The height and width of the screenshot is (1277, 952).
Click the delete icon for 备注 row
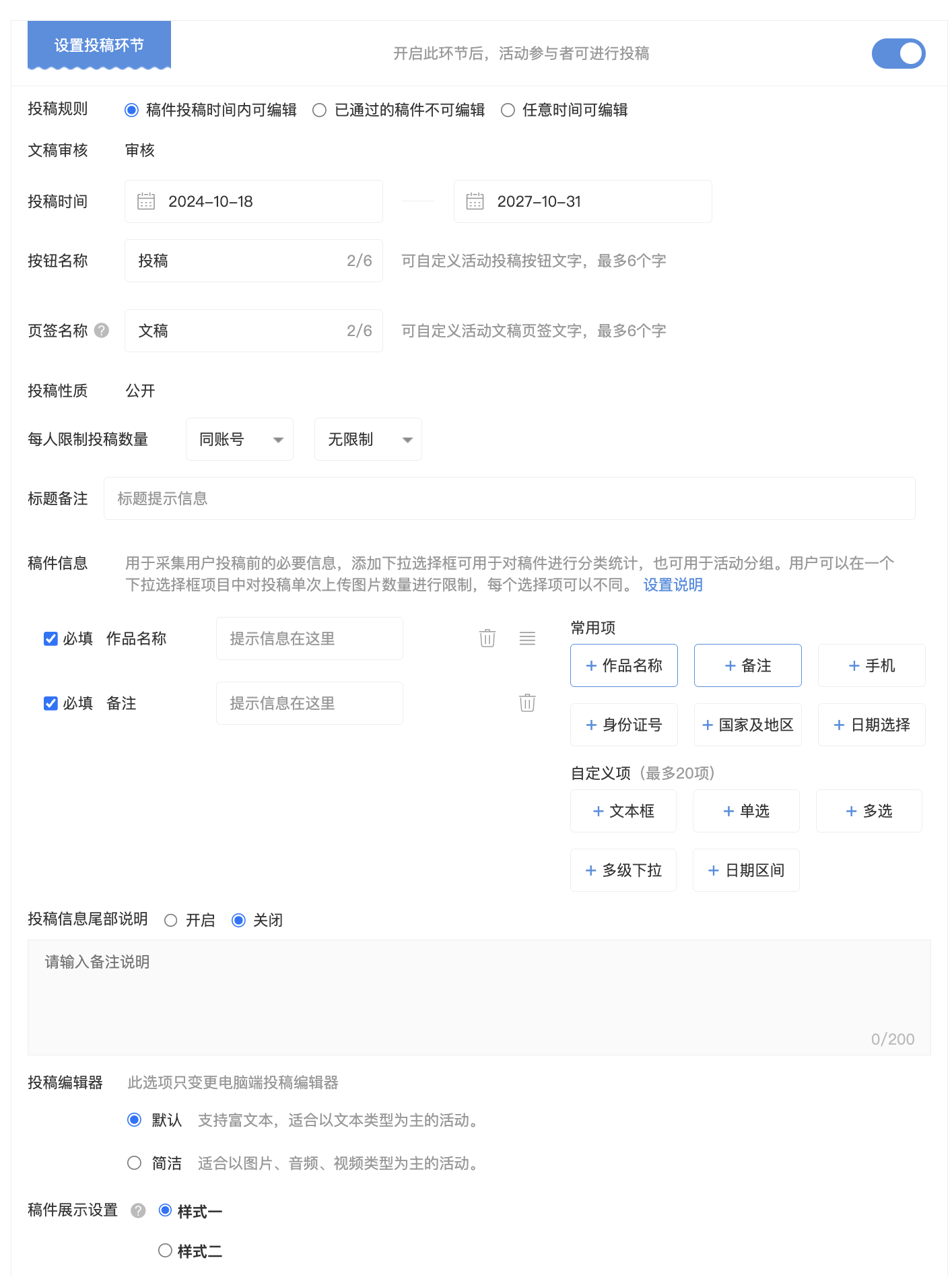[x=527, y=702]
